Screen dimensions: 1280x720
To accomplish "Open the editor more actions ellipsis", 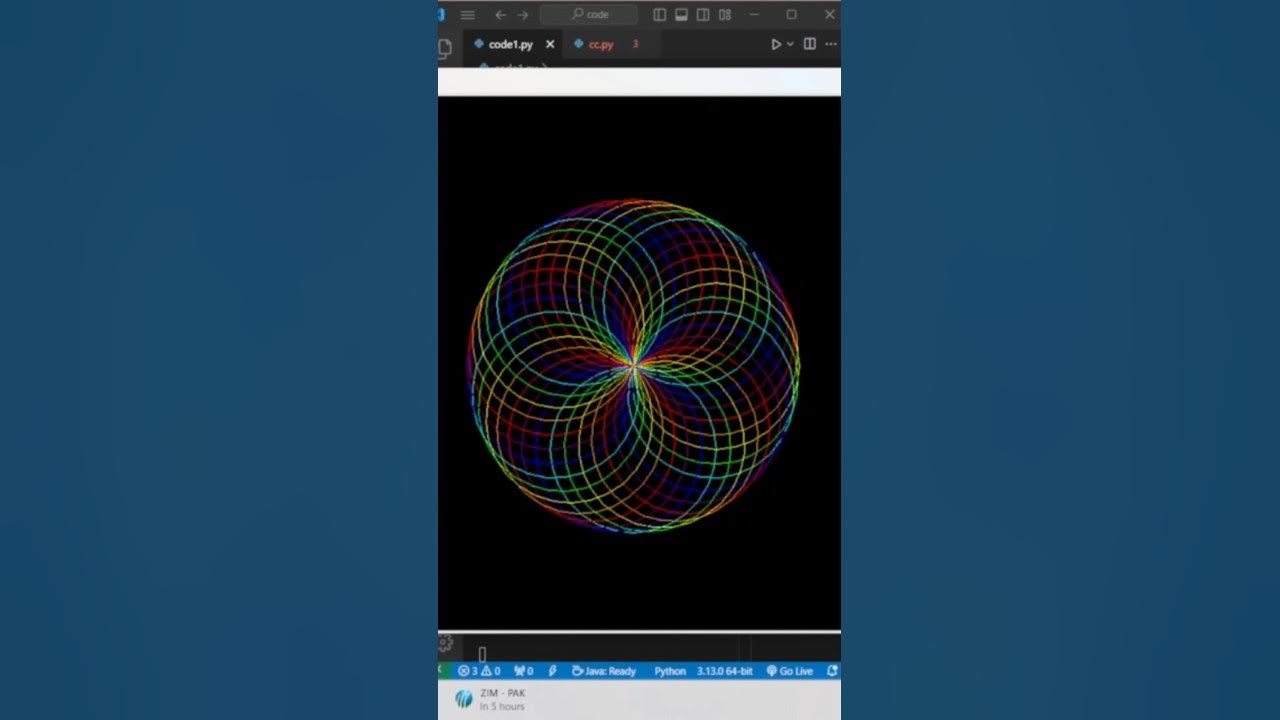I will click(x=831, y=44).
